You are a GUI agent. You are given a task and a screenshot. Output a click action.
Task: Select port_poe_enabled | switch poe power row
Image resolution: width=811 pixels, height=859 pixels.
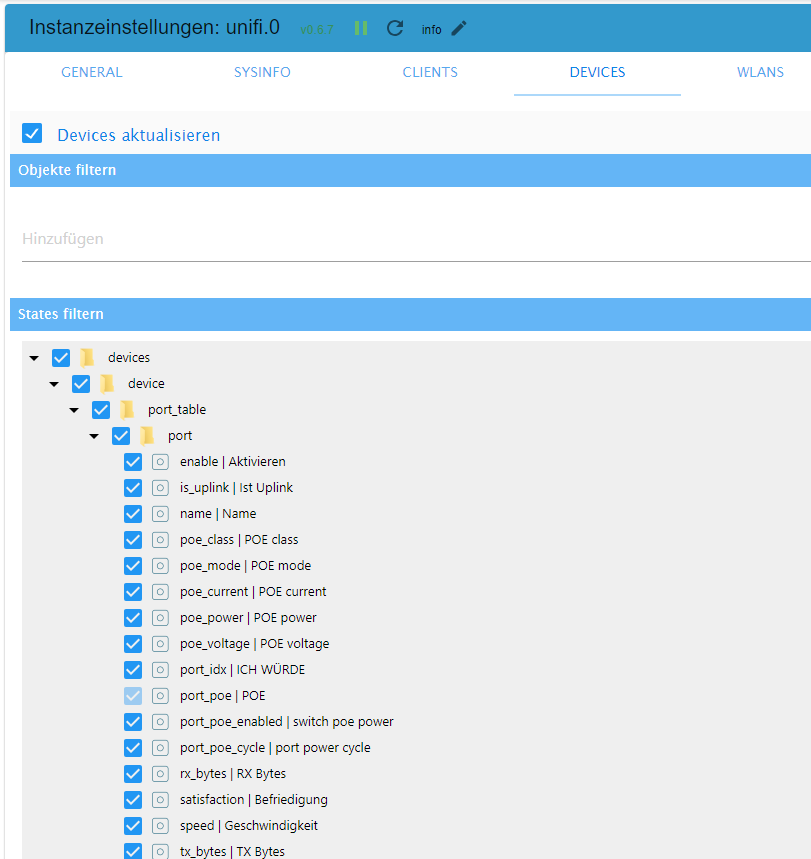(x=287, y=722)
